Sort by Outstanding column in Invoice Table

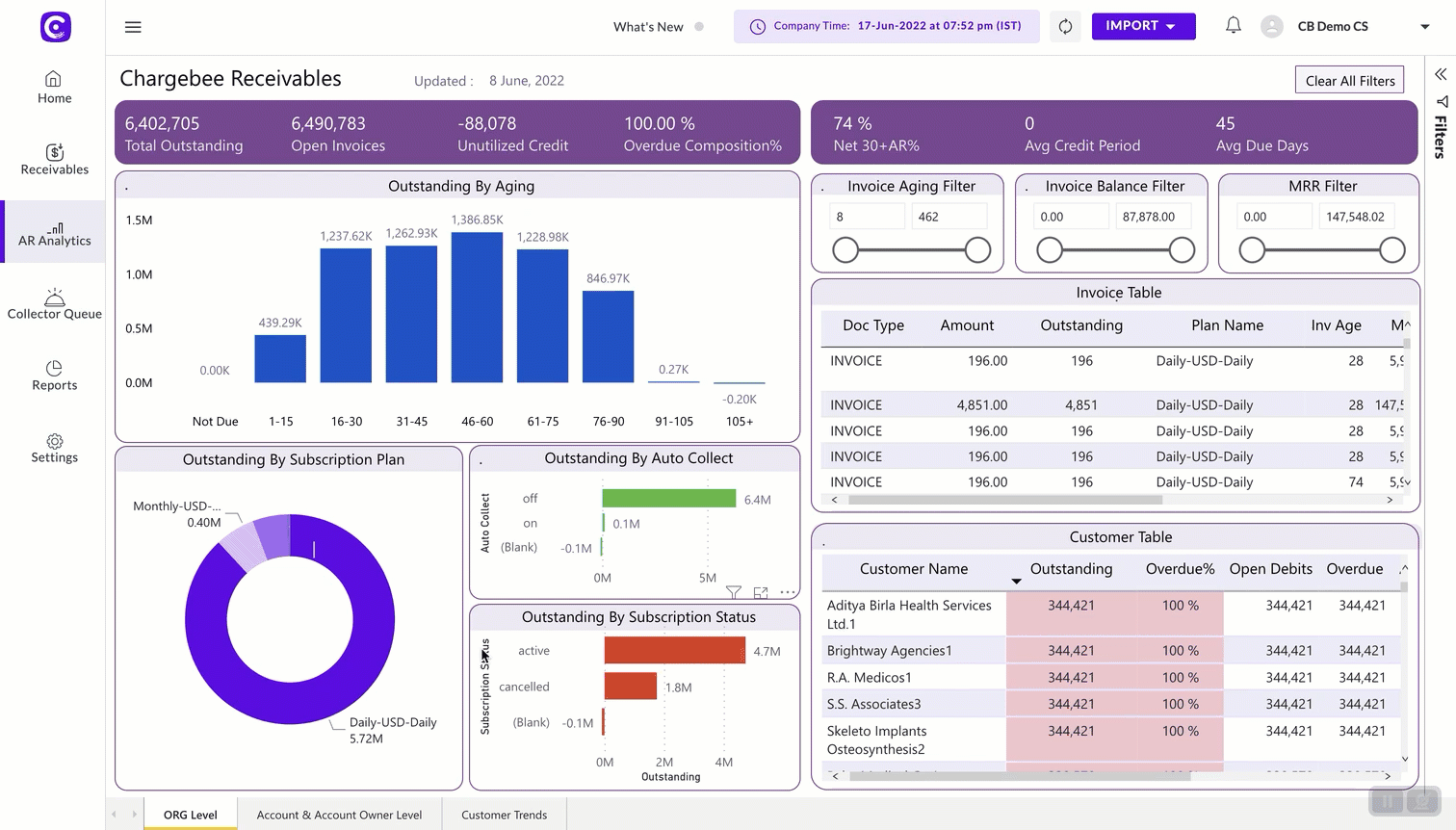coord(1081,325)
